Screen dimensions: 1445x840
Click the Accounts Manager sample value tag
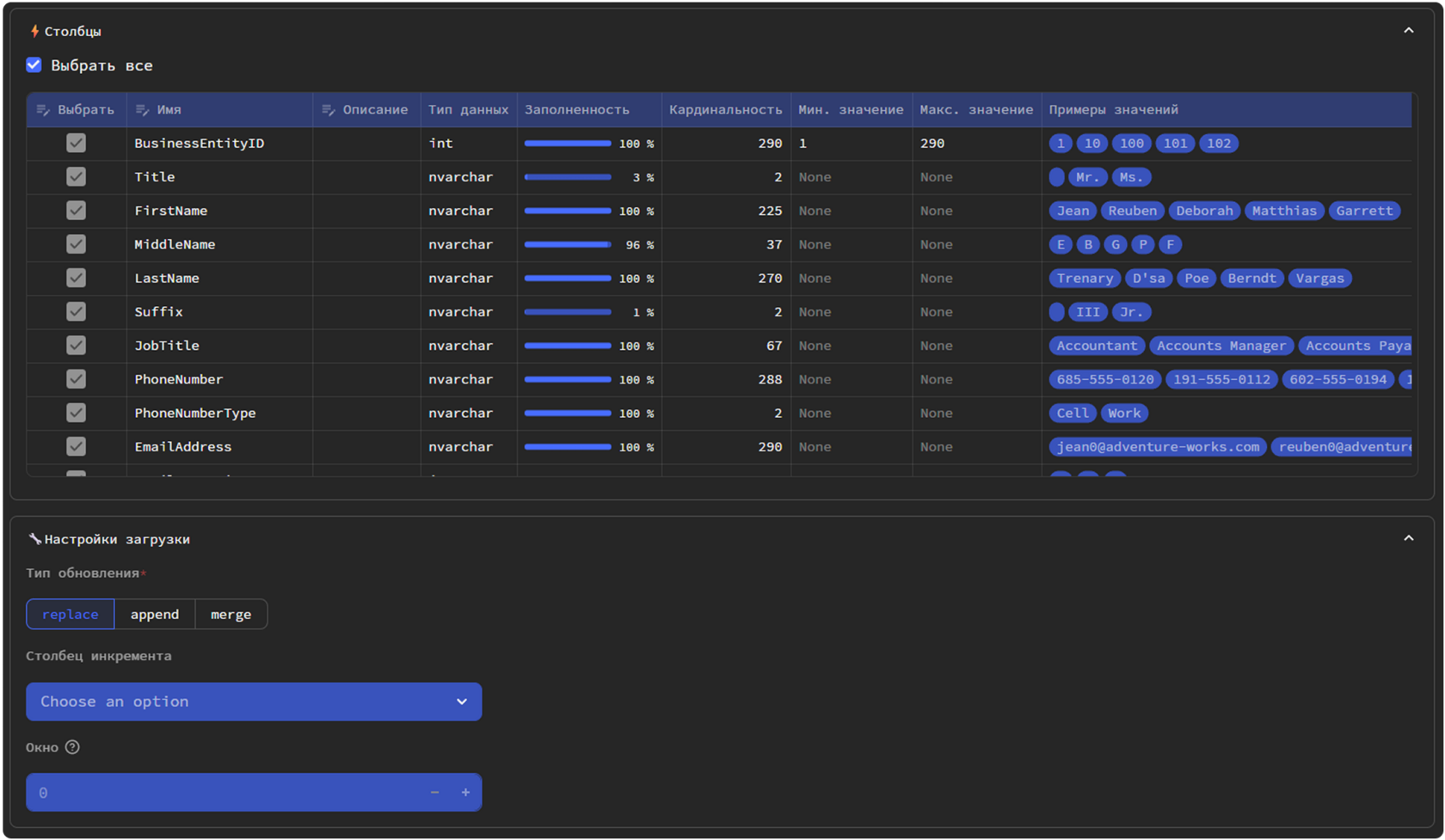tap(1221, 346)
